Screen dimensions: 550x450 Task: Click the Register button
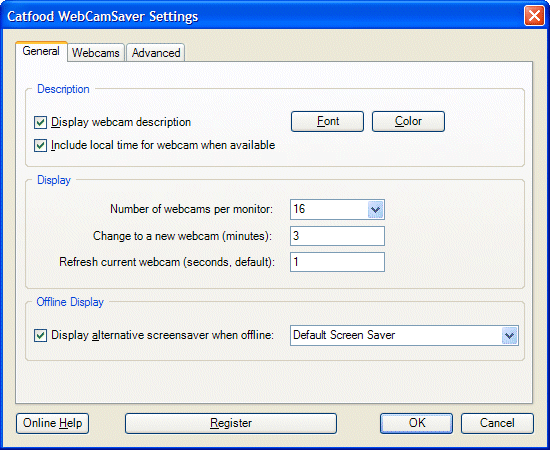pyautogui.click(x=231, y=423)
